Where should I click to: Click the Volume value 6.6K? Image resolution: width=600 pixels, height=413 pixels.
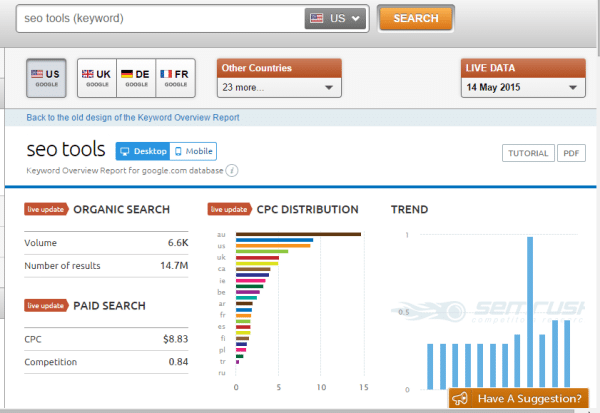178,243
